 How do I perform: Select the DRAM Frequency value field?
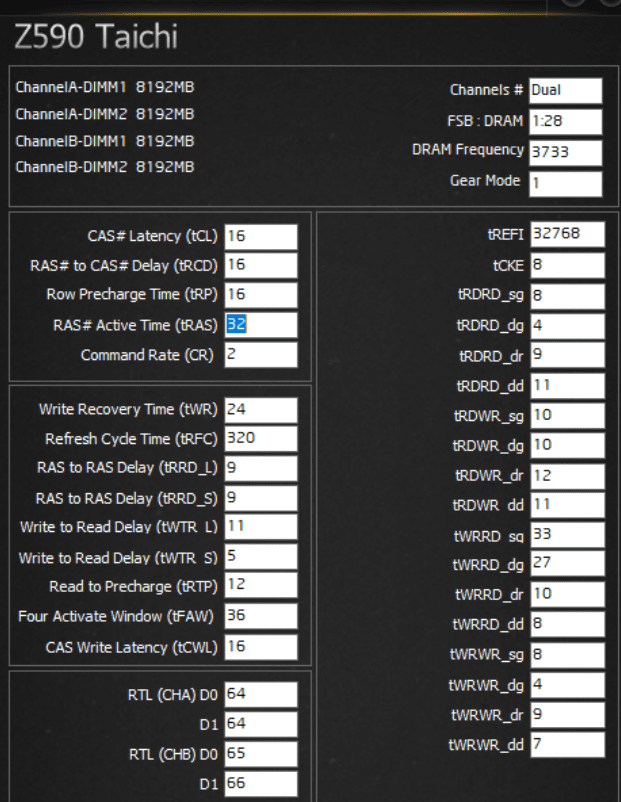tap(565, 152)
